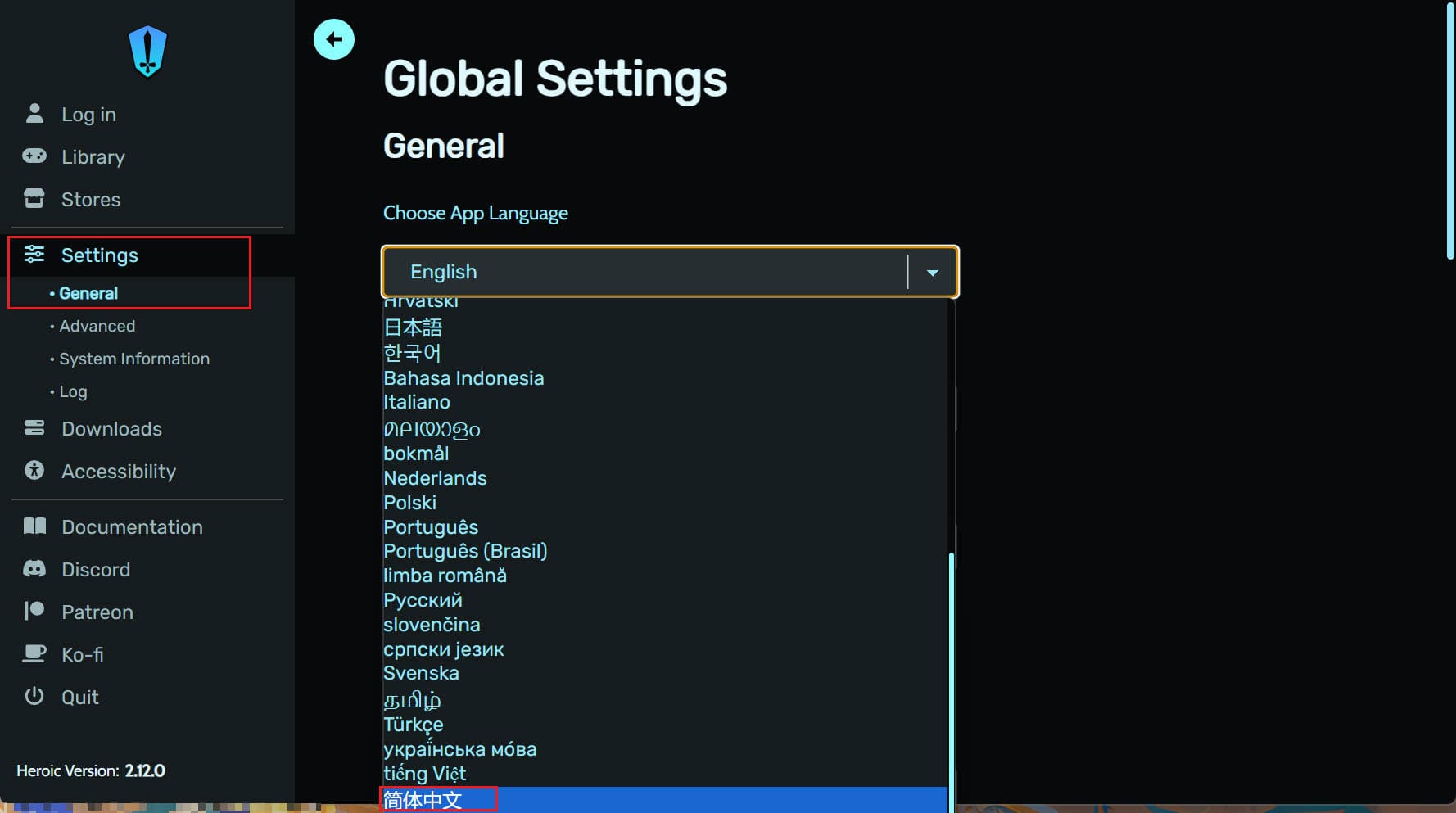Click the Stores storefront icon
The image size is (1456, 813).
coord(34,199)
